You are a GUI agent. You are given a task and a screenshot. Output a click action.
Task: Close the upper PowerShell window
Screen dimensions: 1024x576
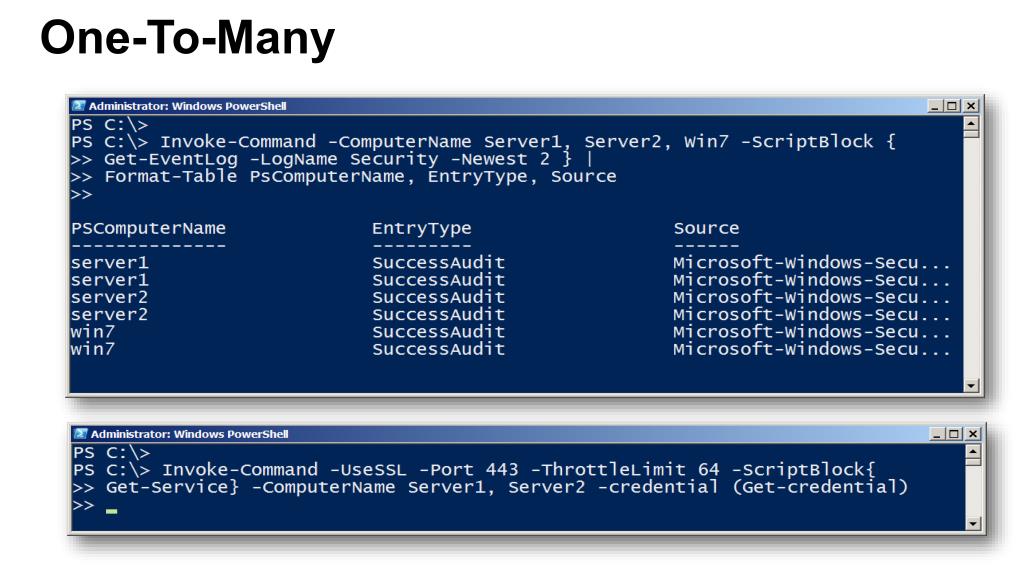pos(971,106)
